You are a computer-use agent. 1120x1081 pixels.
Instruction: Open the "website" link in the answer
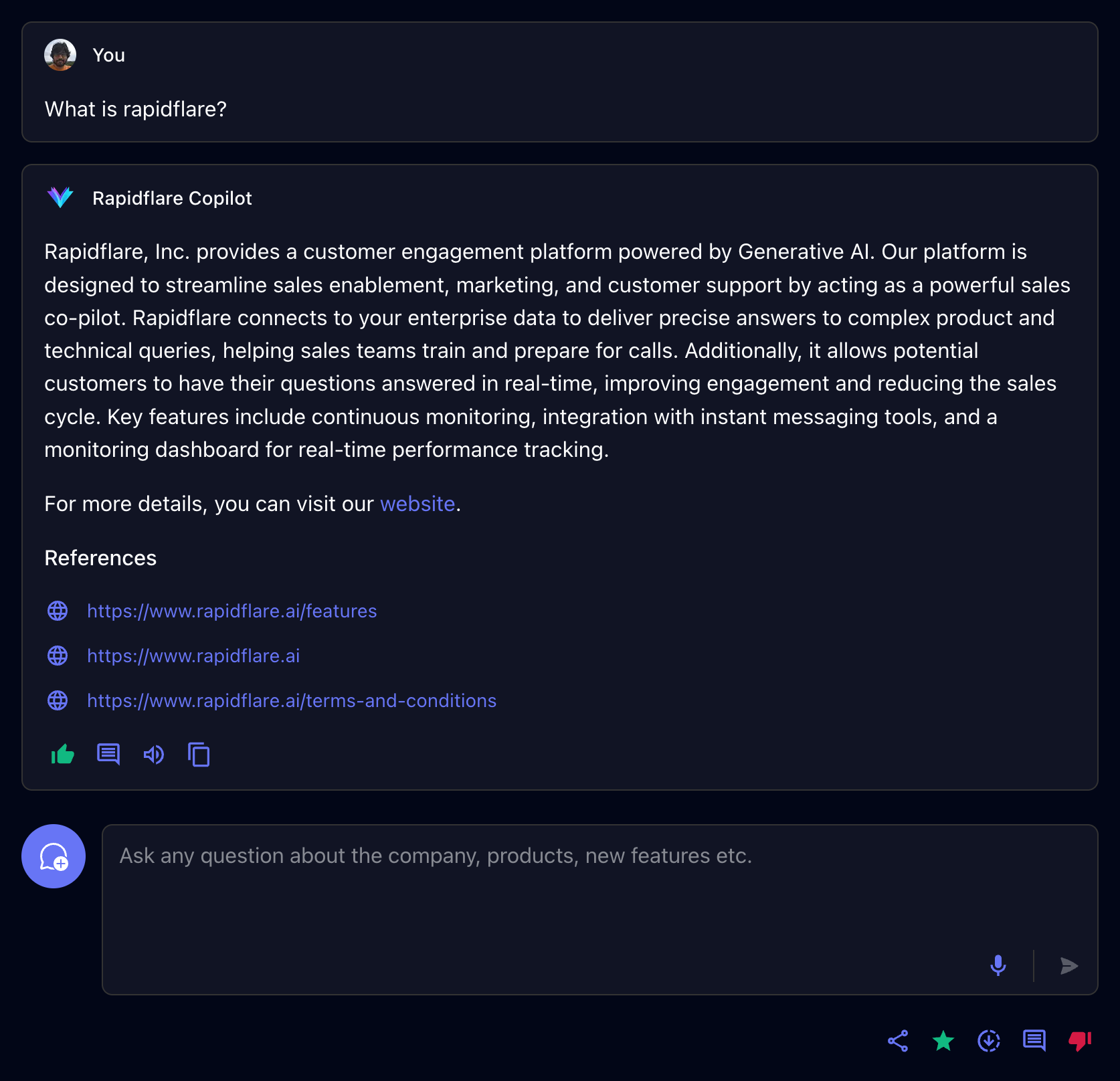[417, 504]
